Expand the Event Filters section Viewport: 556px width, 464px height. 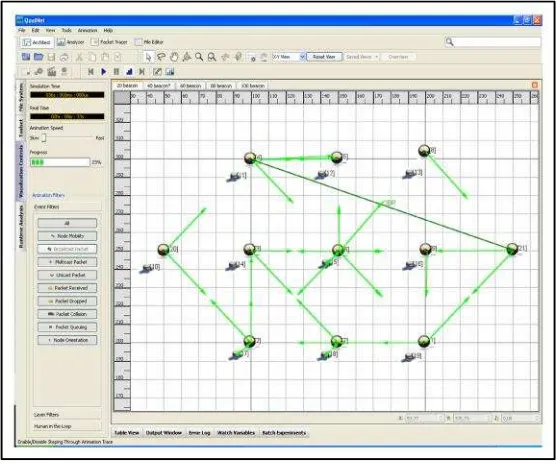[x=67, y=207]
